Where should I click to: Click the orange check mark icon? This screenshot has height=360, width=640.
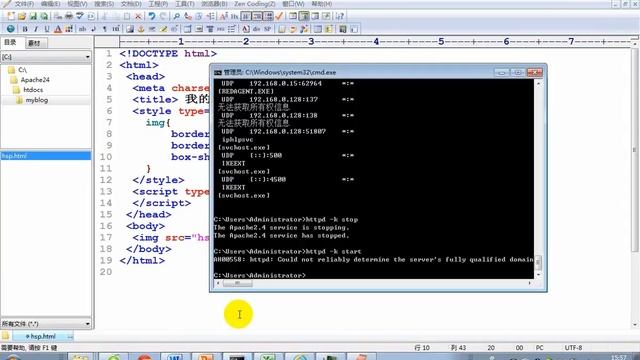pos(280,16)
